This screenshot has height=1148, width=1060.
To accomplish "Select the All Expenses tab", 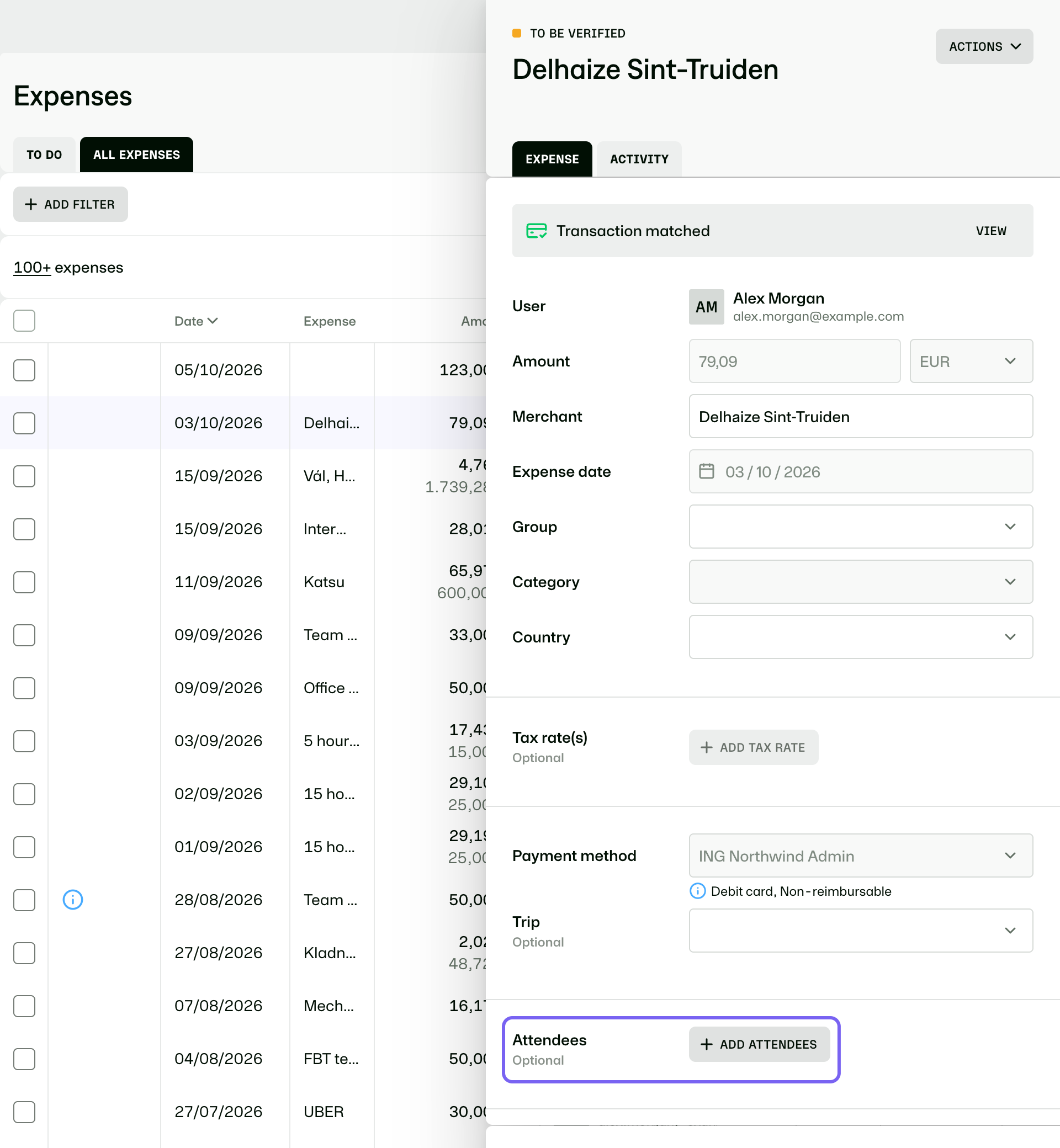I will click(x=136, y=155).
